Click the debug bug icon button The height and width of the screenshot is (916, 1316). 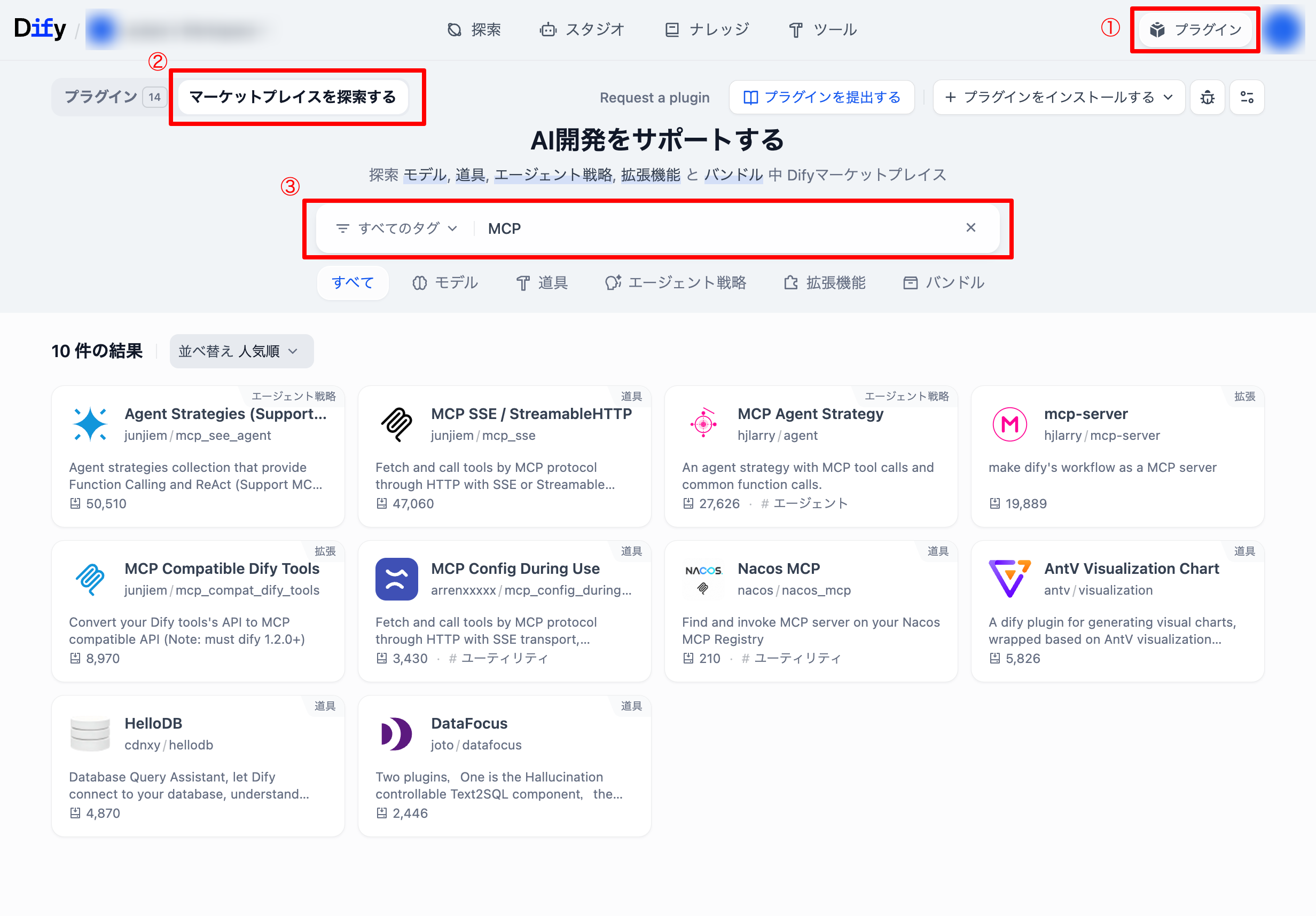pyautogui.click(x=1207, y=97)
